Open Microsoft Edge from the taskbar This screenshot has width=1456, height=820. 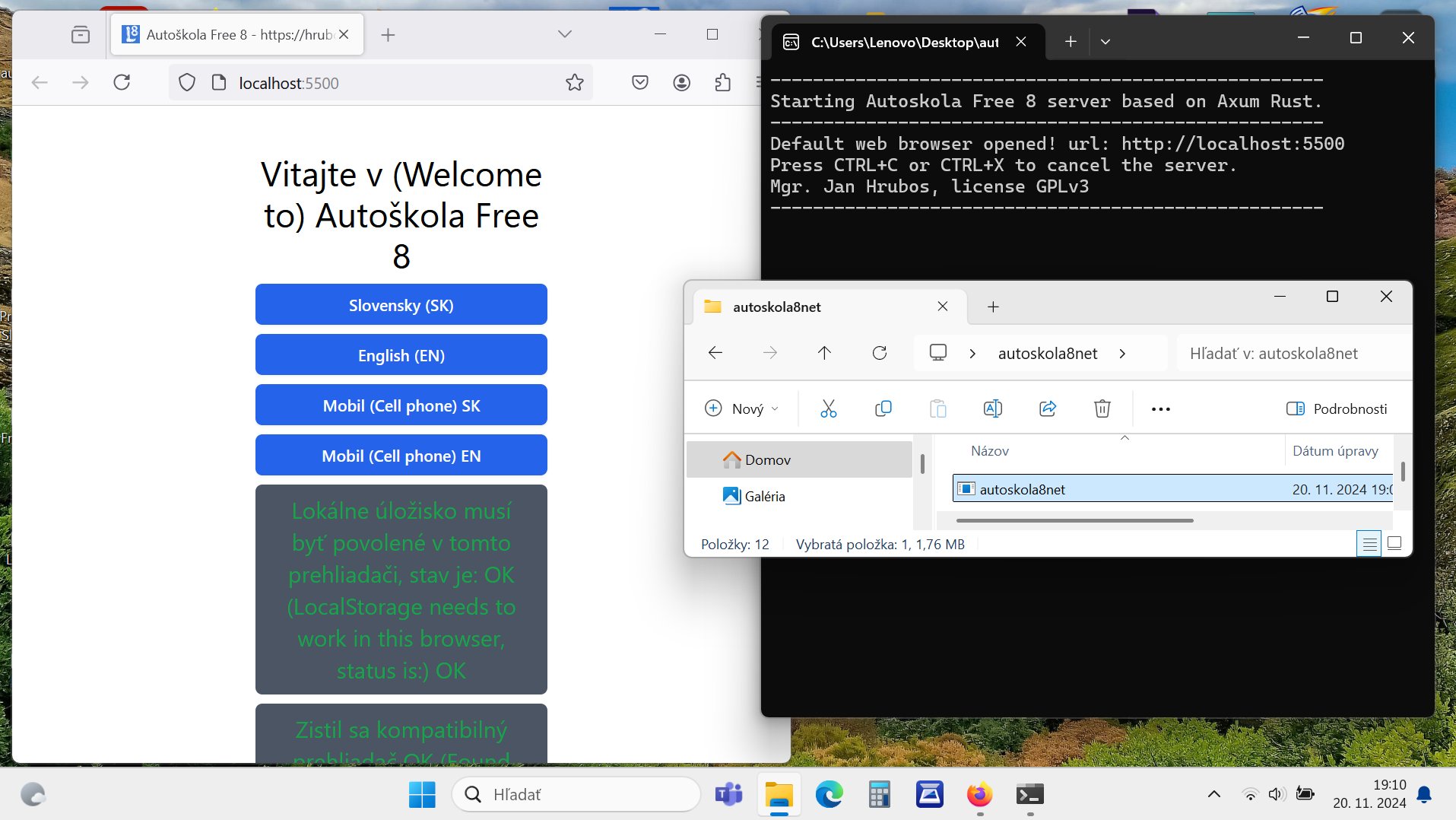coord(829,794)
